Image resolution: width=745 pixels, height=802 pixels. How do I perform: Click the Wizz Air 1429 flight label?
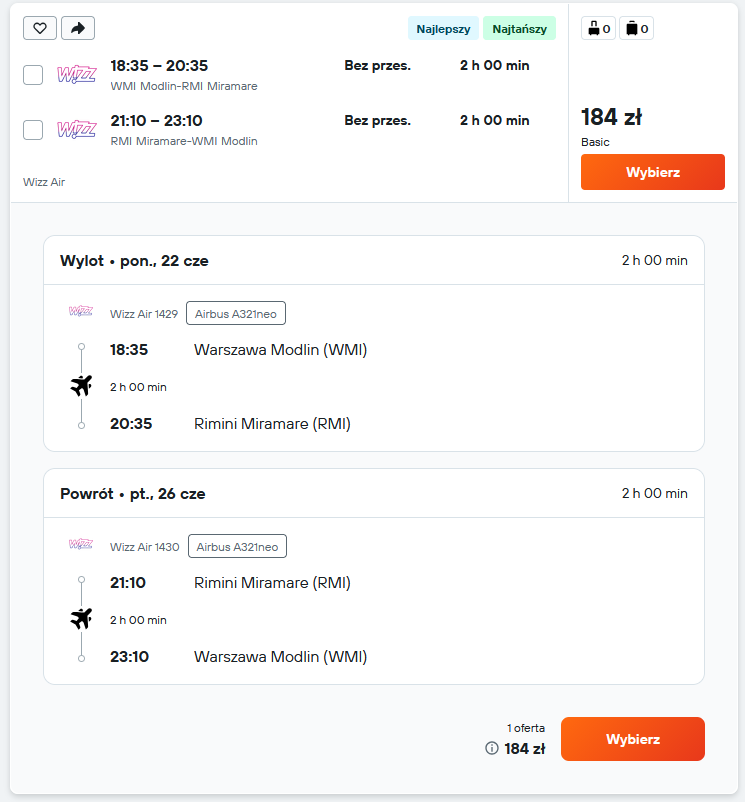pos(144,314)
